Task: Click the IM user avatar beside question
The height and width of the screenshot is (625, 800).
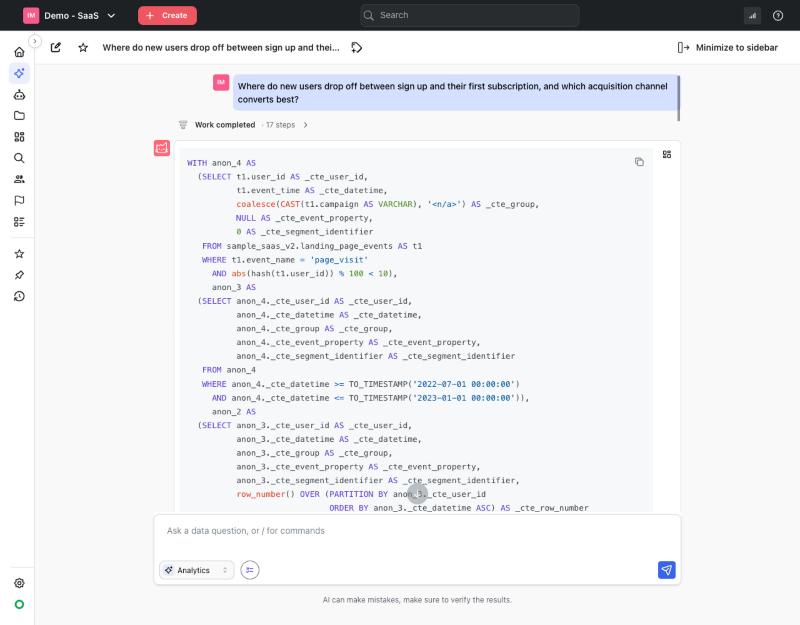Action: click(221, 82)
